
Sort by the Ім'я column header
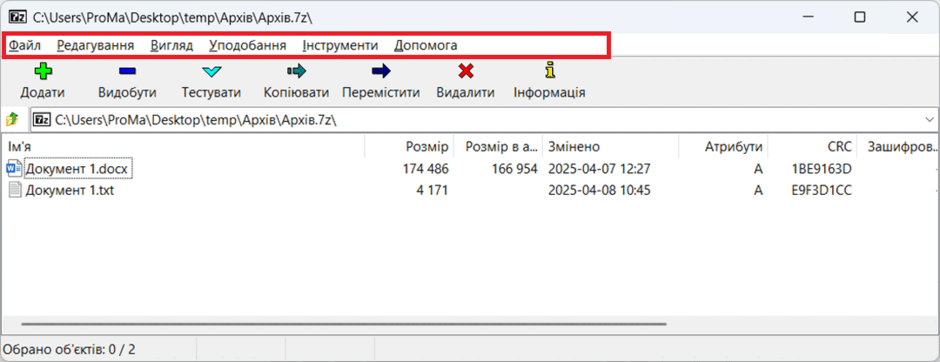183,147
